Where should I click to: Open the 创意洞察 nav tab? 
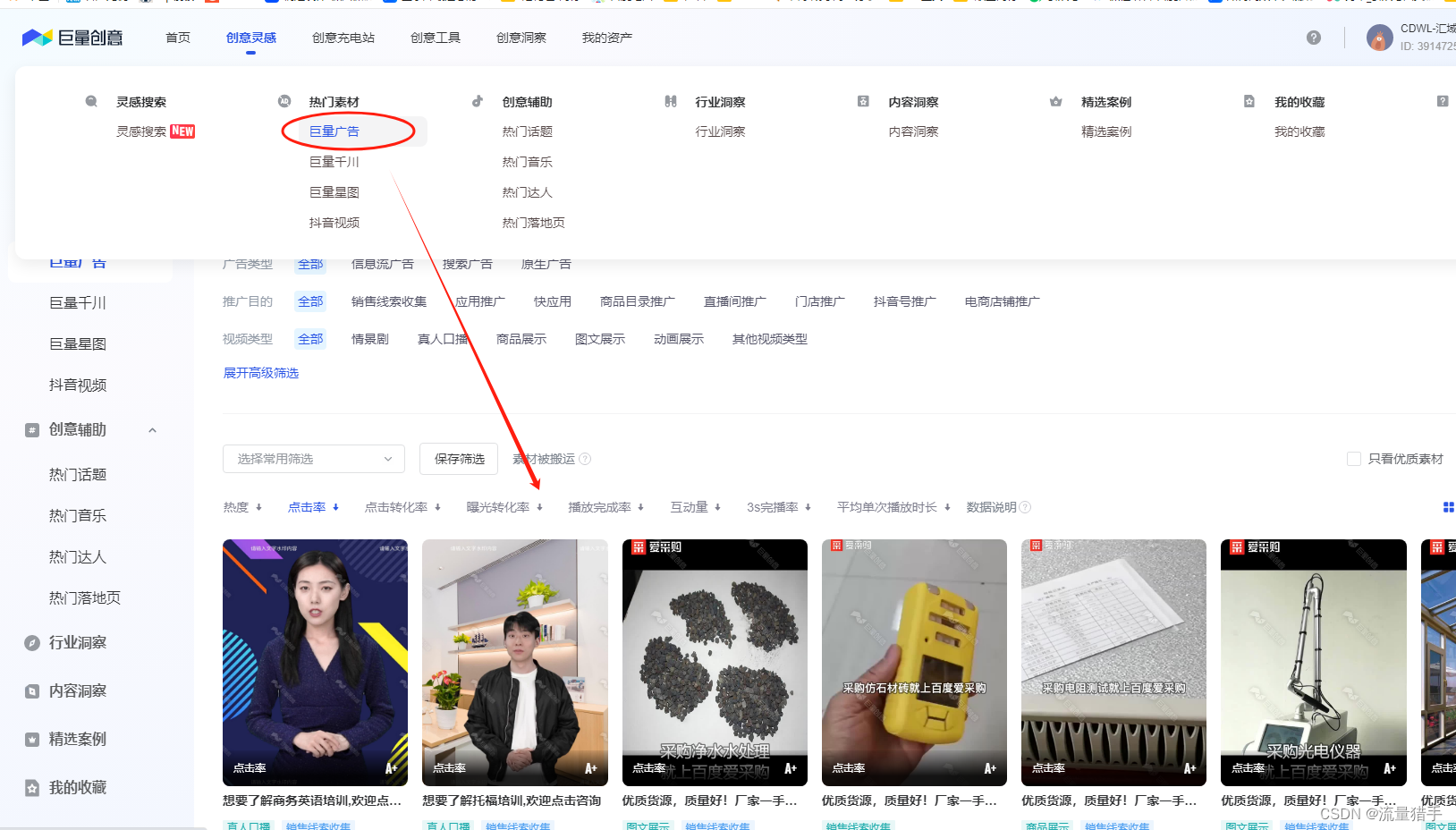[x=521, y=38]
